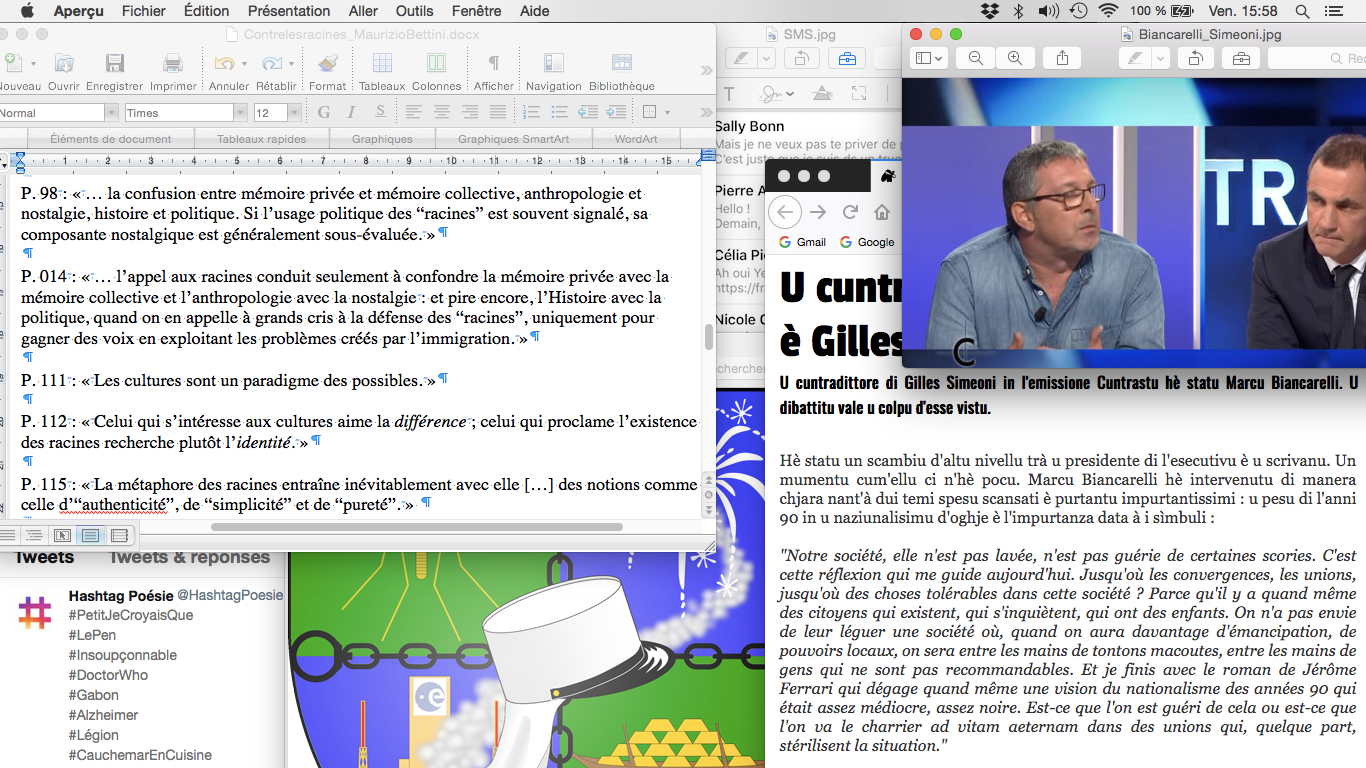Toggle Afficher paragraph marks display

[493, 64]
